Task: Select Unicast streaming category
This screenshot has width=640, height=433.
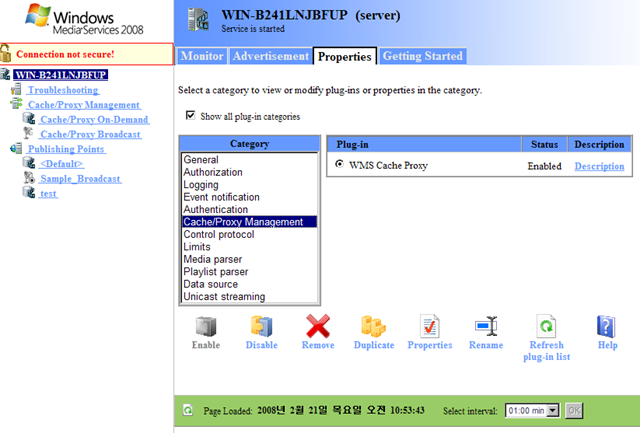Action: pyautogui.click(x=249, y=296)
